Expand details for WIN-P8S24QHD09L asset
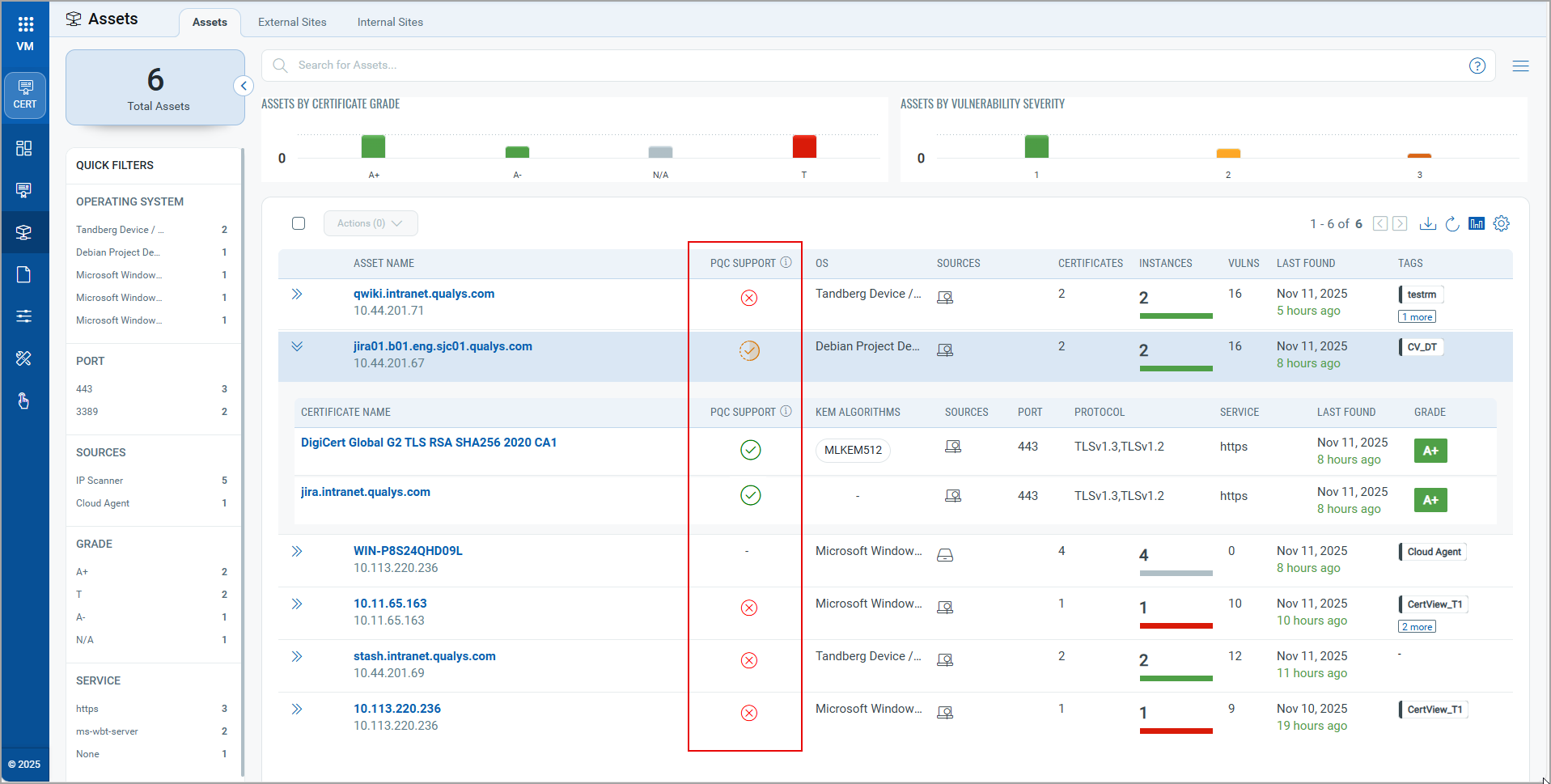The width and height of the screenshot is (1551, 784). (298, 550)
